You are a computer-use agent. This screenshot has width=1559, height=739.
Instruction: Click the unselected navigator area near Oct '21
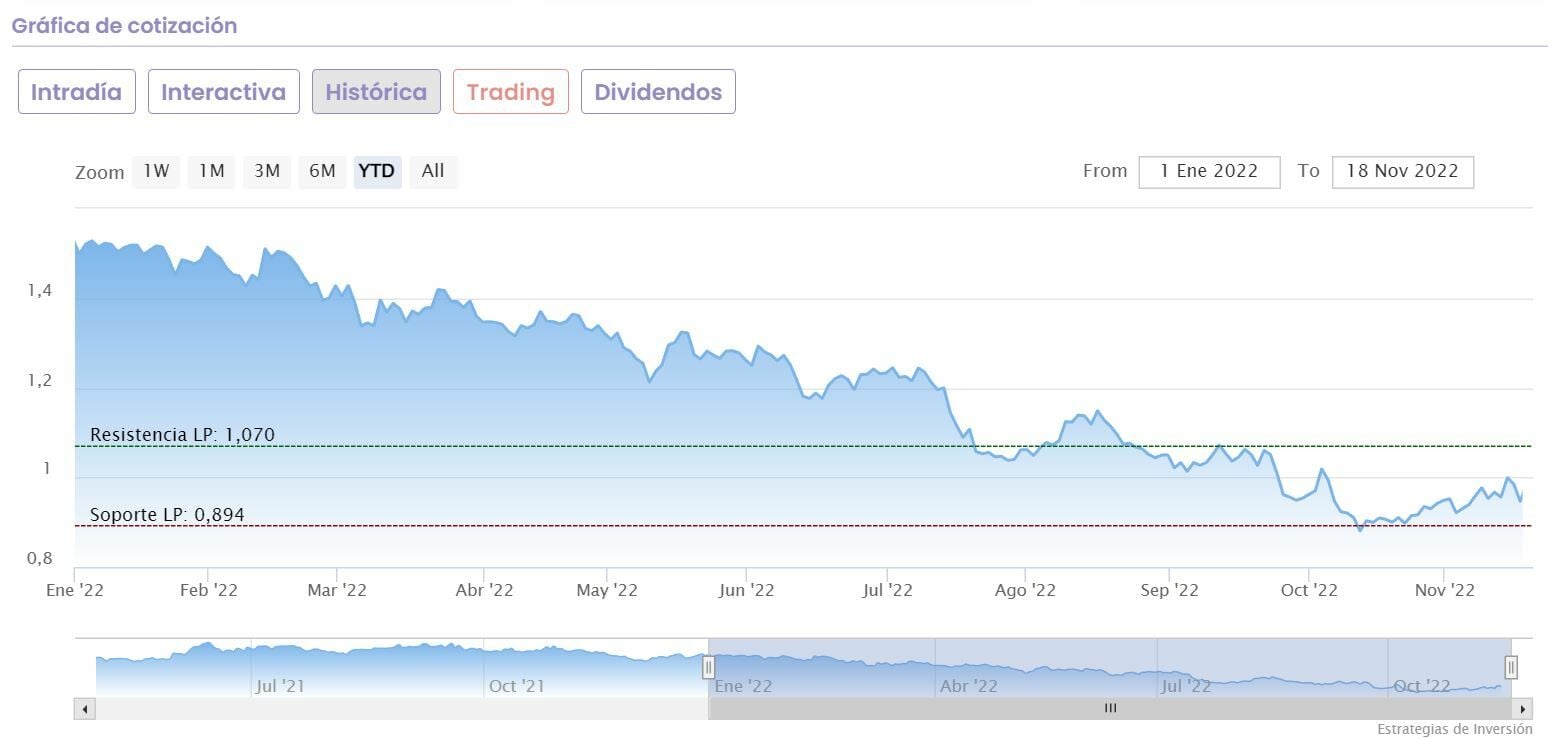pos(517,667)
